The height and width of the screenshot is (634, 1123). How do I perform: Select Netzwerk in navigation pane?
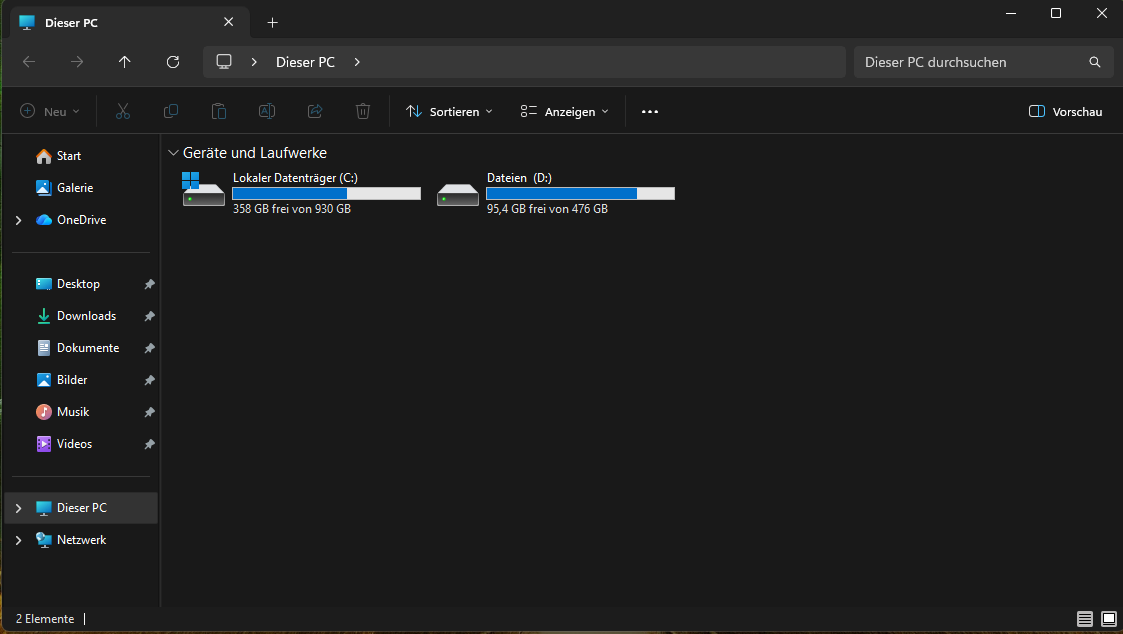(81, 540)
